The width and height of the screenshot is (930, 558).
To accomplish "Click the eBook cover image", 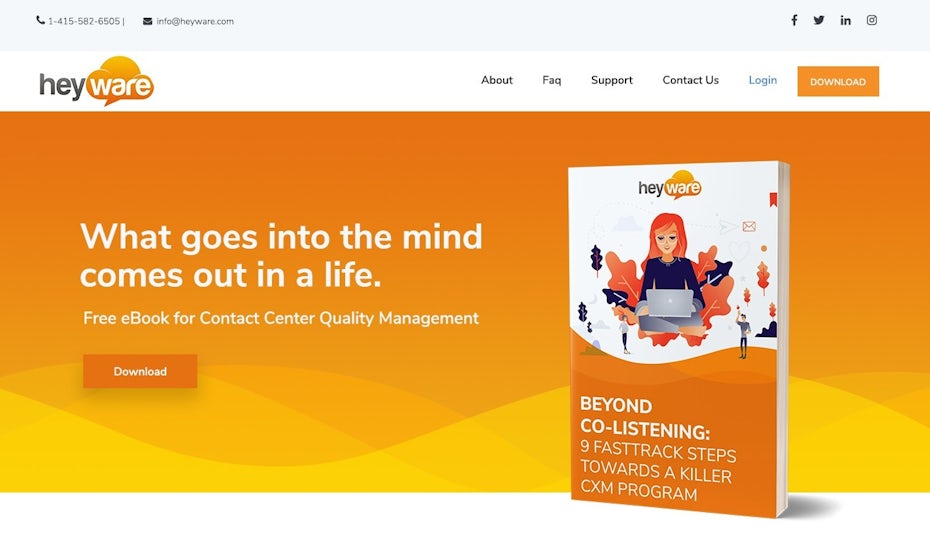I will coord(679,339).
